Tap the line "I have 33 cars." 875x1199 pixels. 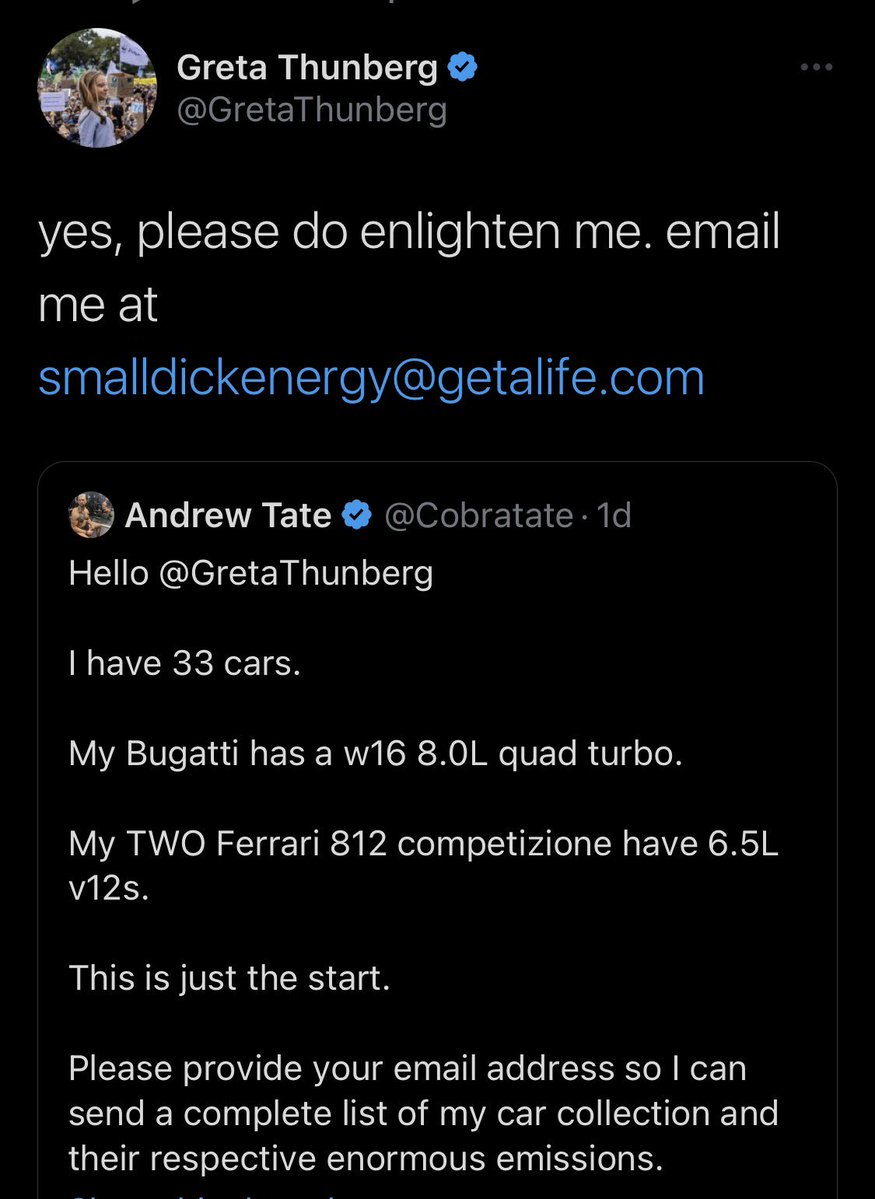(x=184, y=663)
